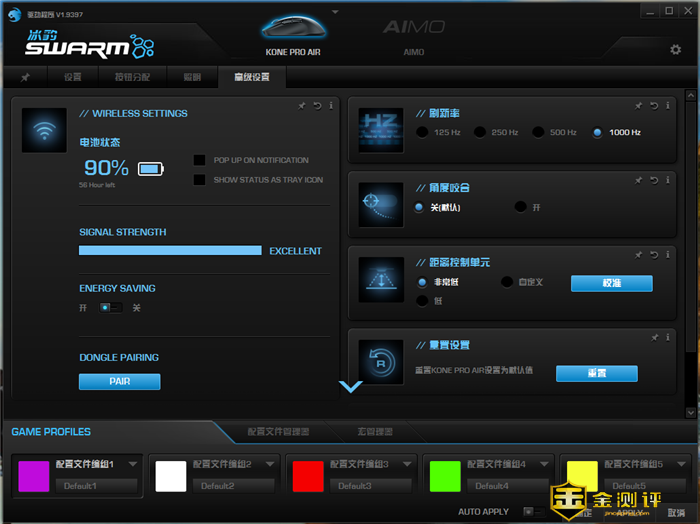700x524 pixels.
Task: Pin the Wireless Settings panel
Action: pos(302,105)
